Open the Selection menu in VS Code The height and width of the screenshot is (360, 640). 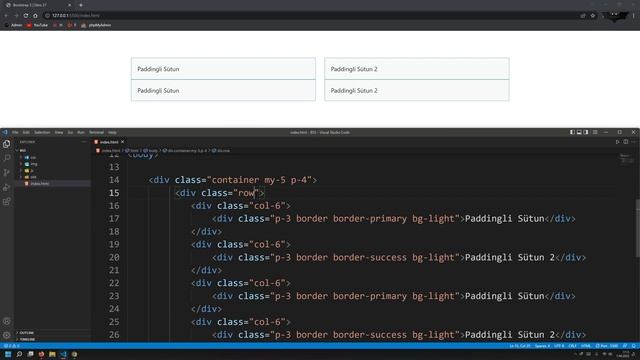tap(42, 132)
